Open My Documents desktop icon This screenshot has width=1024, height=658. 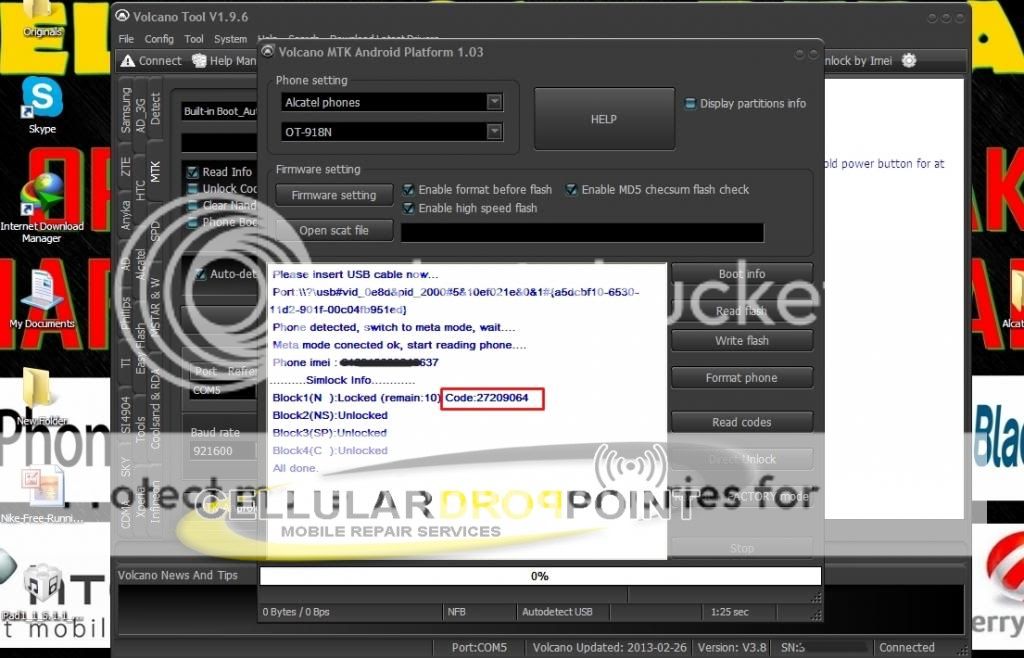click(42, 293)
